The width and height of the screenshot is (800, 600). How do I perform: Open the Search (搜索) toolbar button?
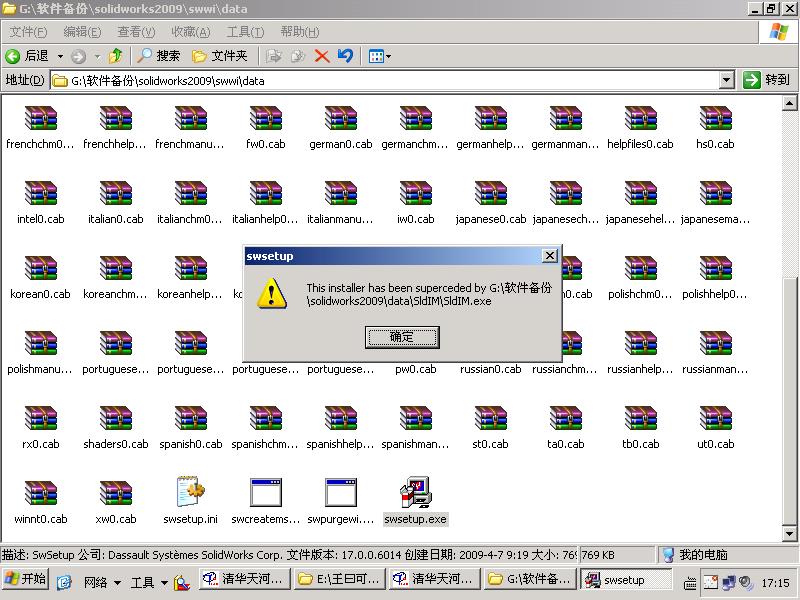click(x=159, y=56)
